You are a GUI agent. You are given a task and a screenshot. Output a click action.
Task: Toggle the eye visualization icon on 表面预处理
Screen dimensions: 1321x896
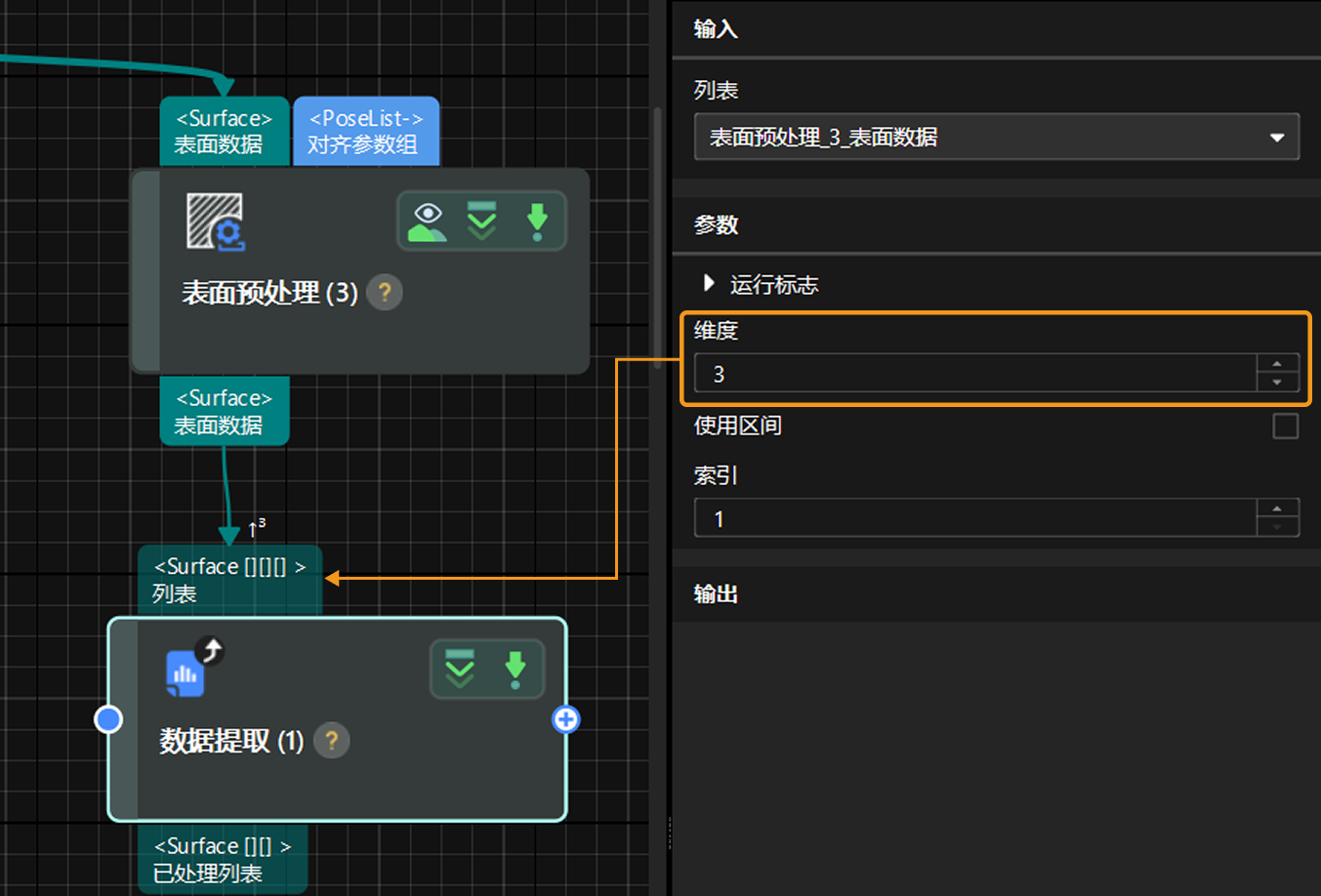pyautogui.click(x=428, y=222)
